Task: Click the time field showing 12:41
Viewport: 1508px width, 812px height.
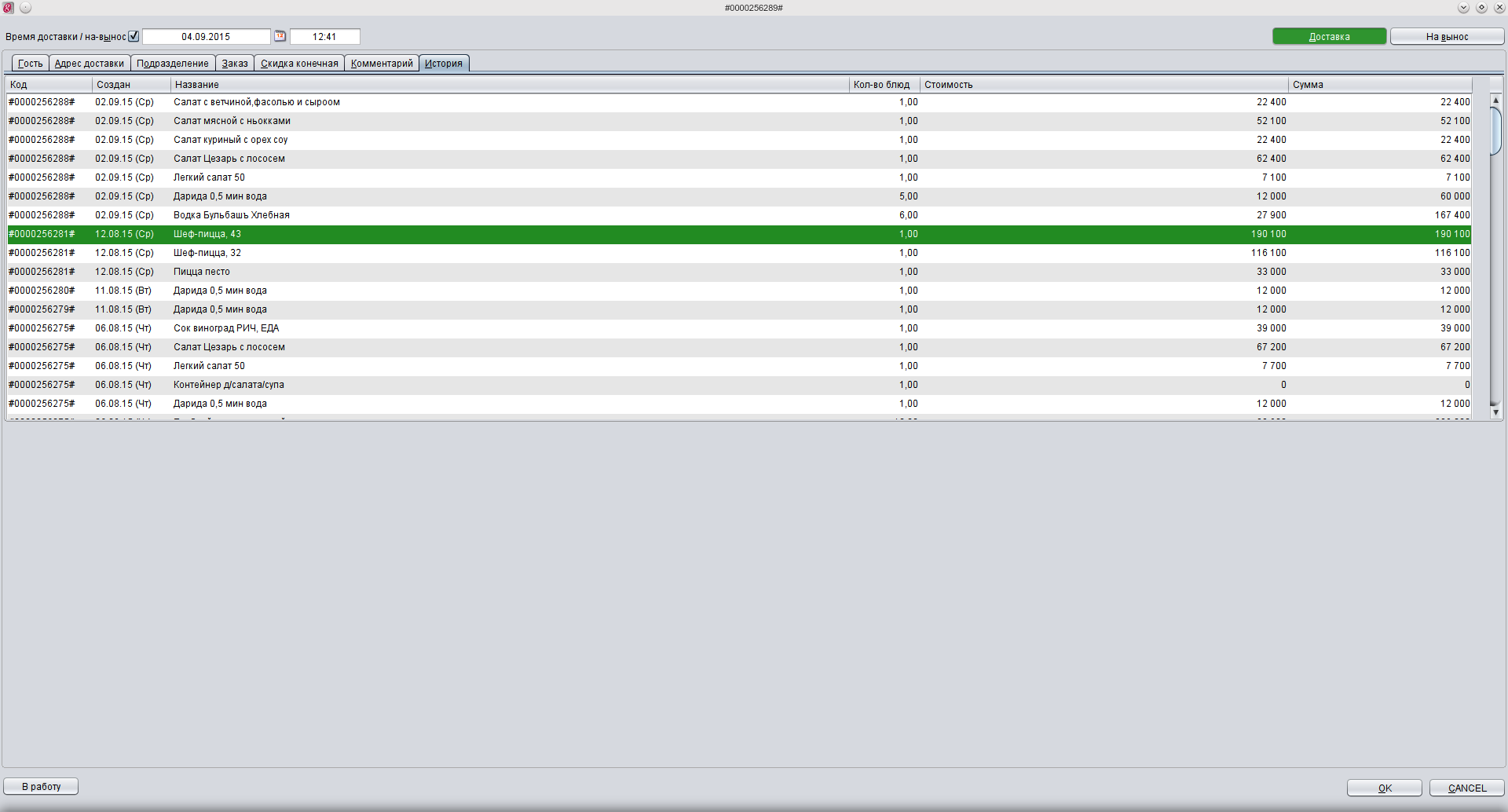Action: tap(324, 37)
